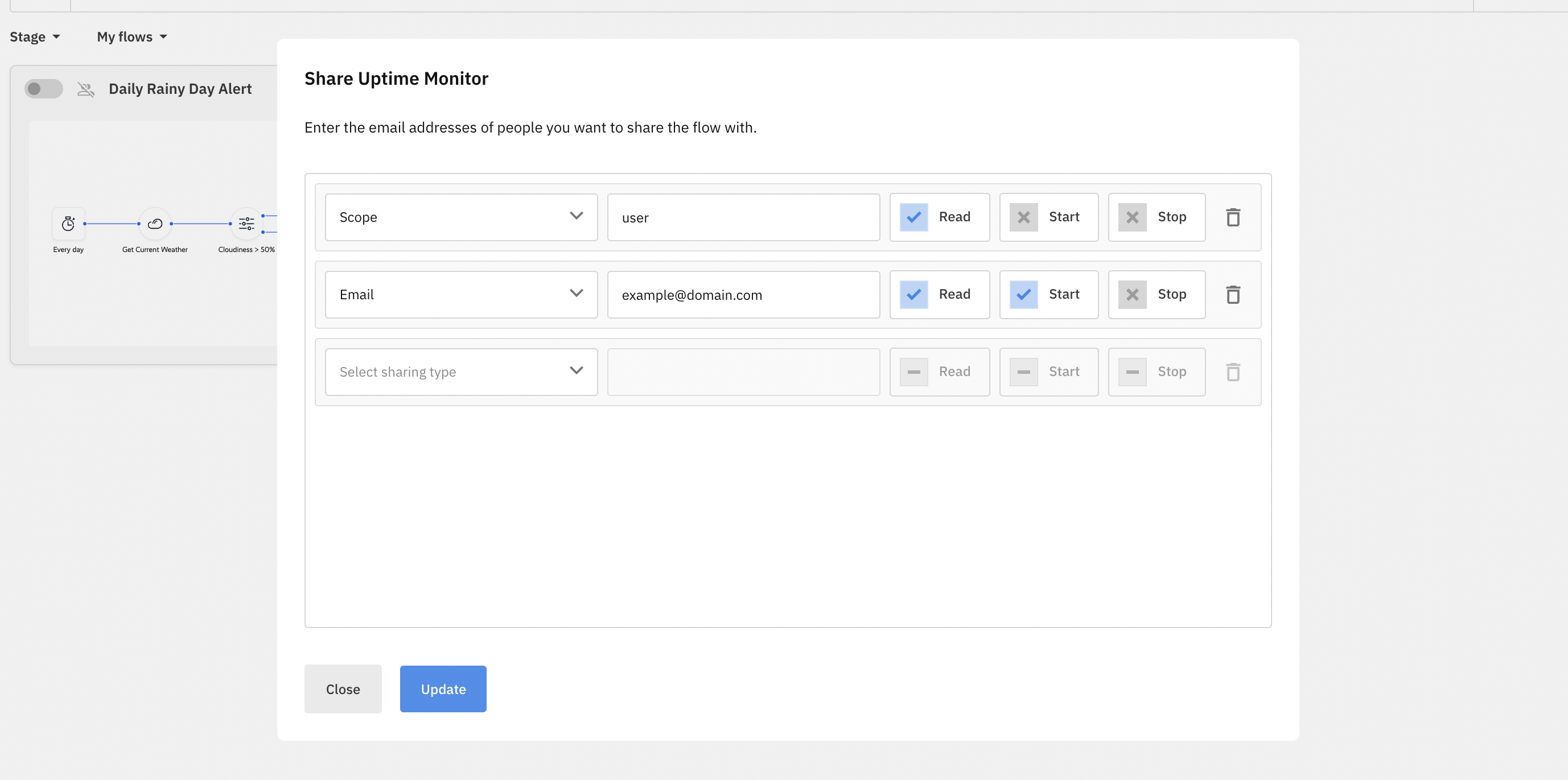Open the Stage menu
Viewport: 1568px width, 780px height.
(35, 37)
